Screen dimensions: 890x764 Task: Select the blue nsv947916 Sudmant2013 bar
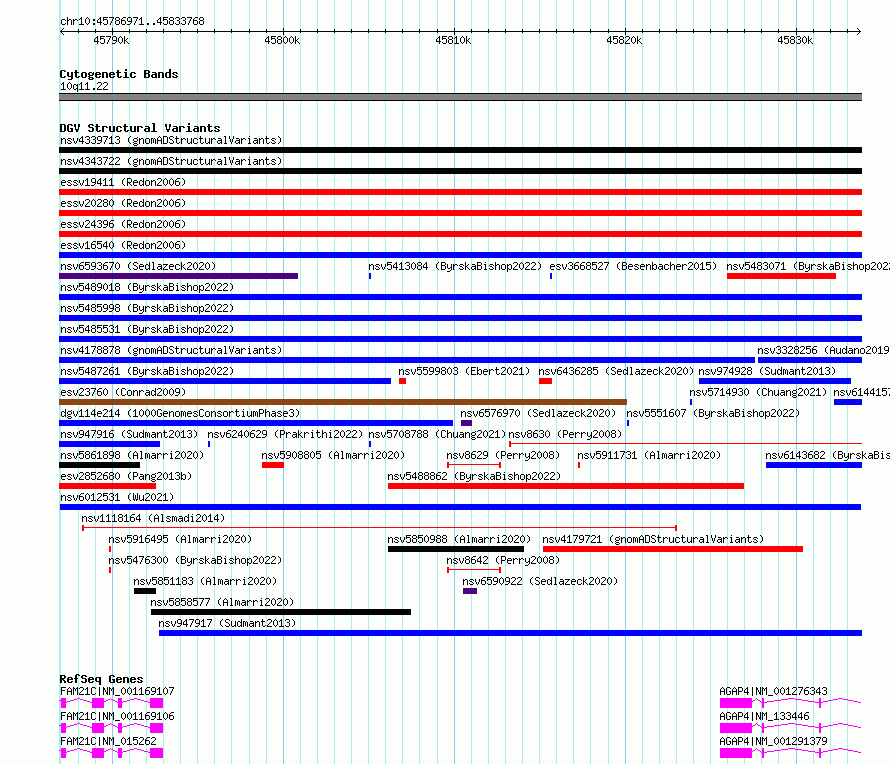coord(110,444)
